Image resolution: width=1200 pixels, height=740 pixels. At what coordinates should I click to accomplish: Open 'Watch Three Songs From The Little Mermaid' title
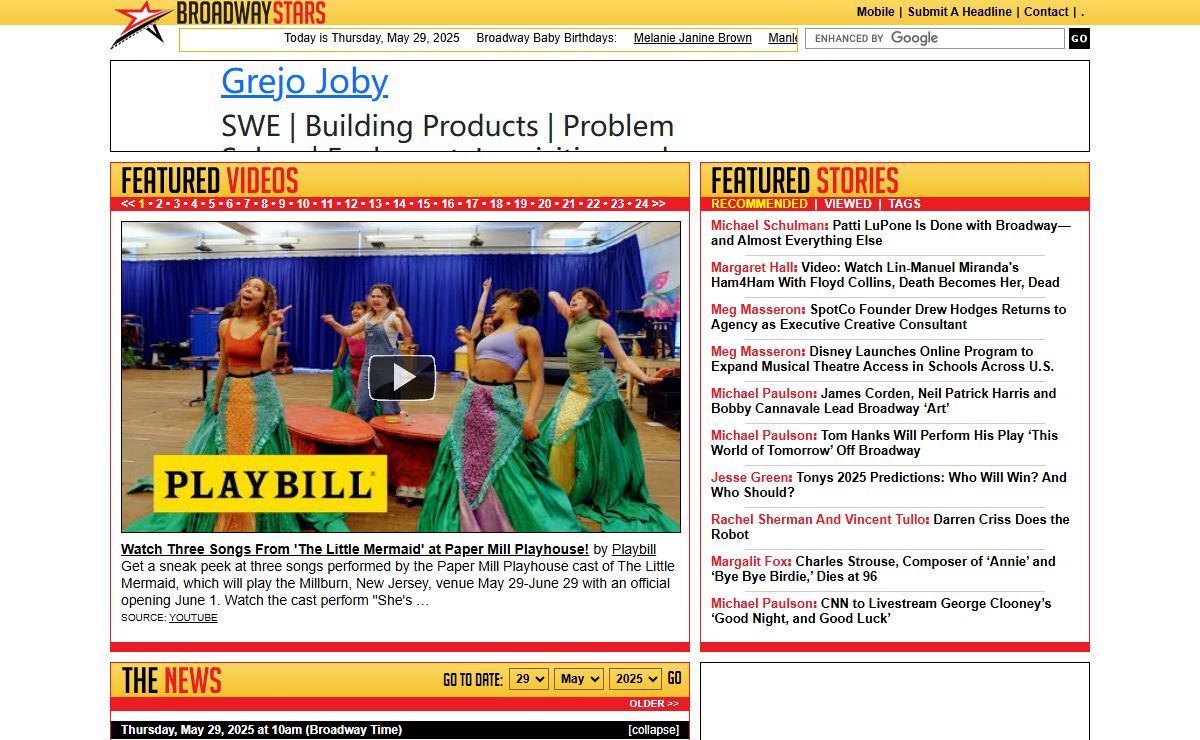click(x=355, y=549)
